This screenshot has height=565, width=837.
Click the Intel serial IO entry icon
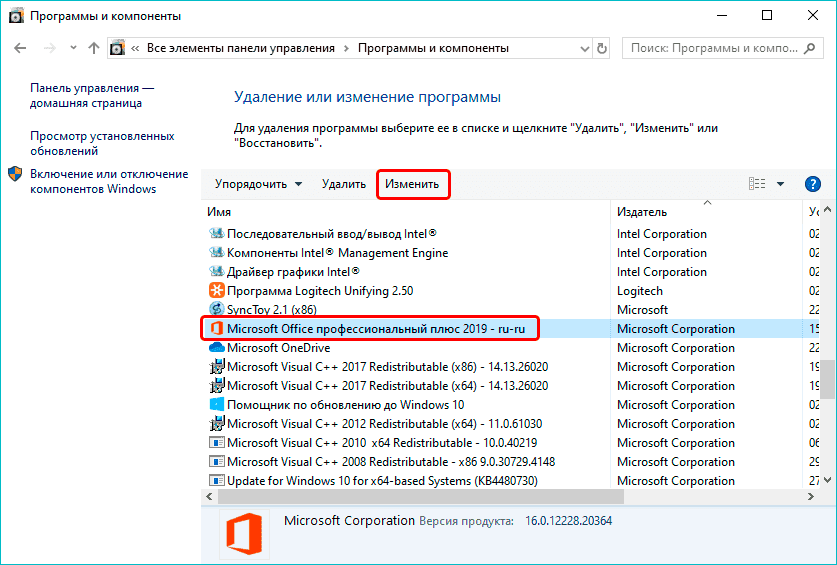click(x=216, y=233)
